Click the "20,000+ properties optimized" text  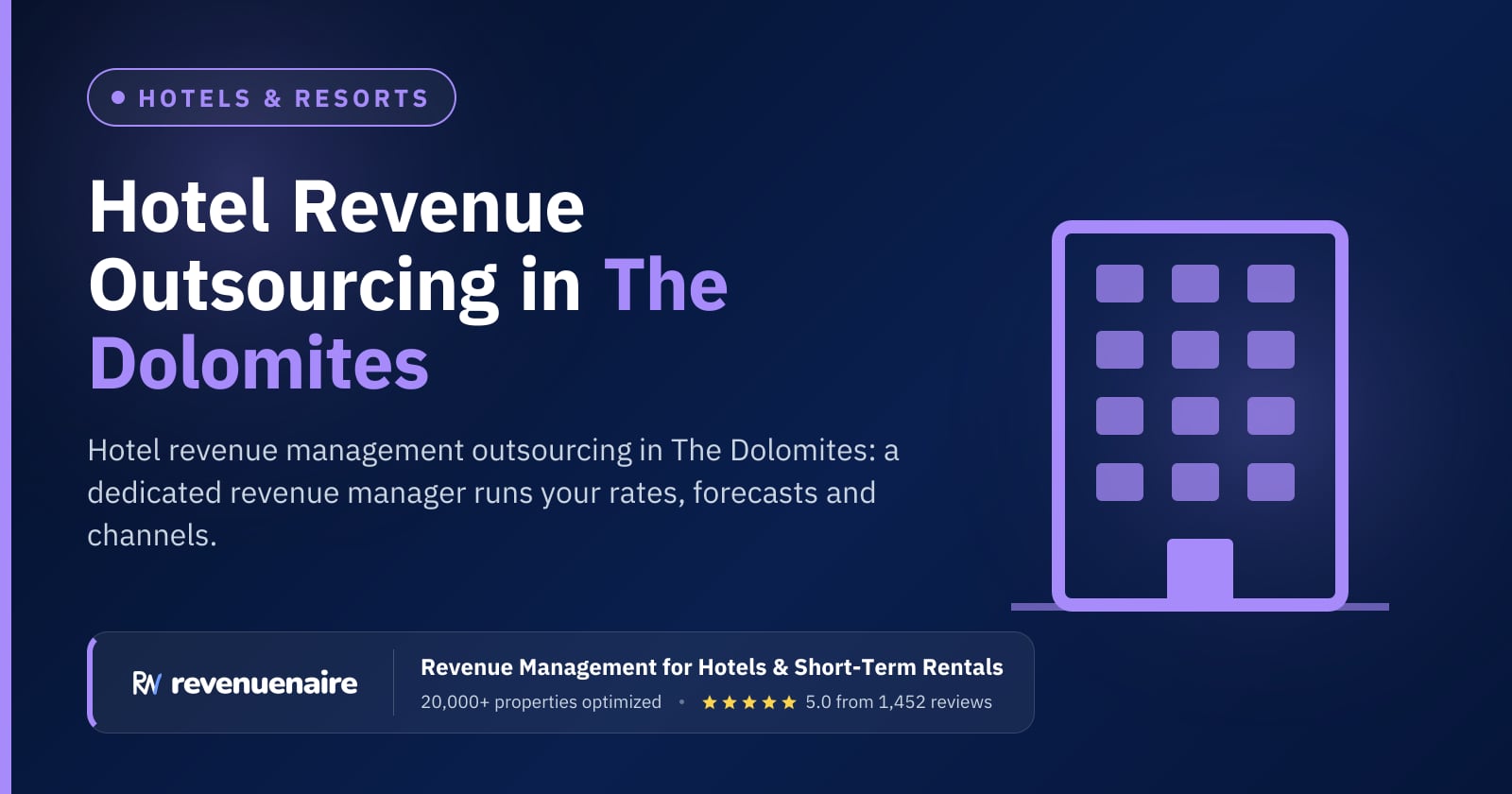541,702
